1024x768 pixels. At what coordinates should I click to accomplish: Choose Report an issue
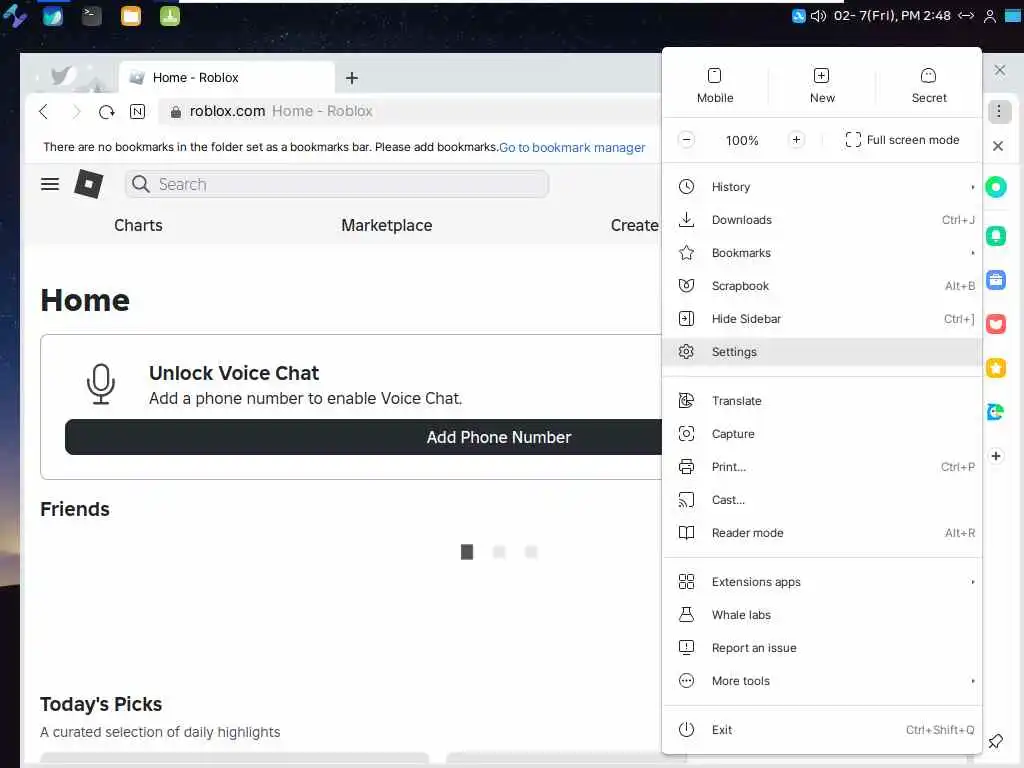tap(822, 648)
